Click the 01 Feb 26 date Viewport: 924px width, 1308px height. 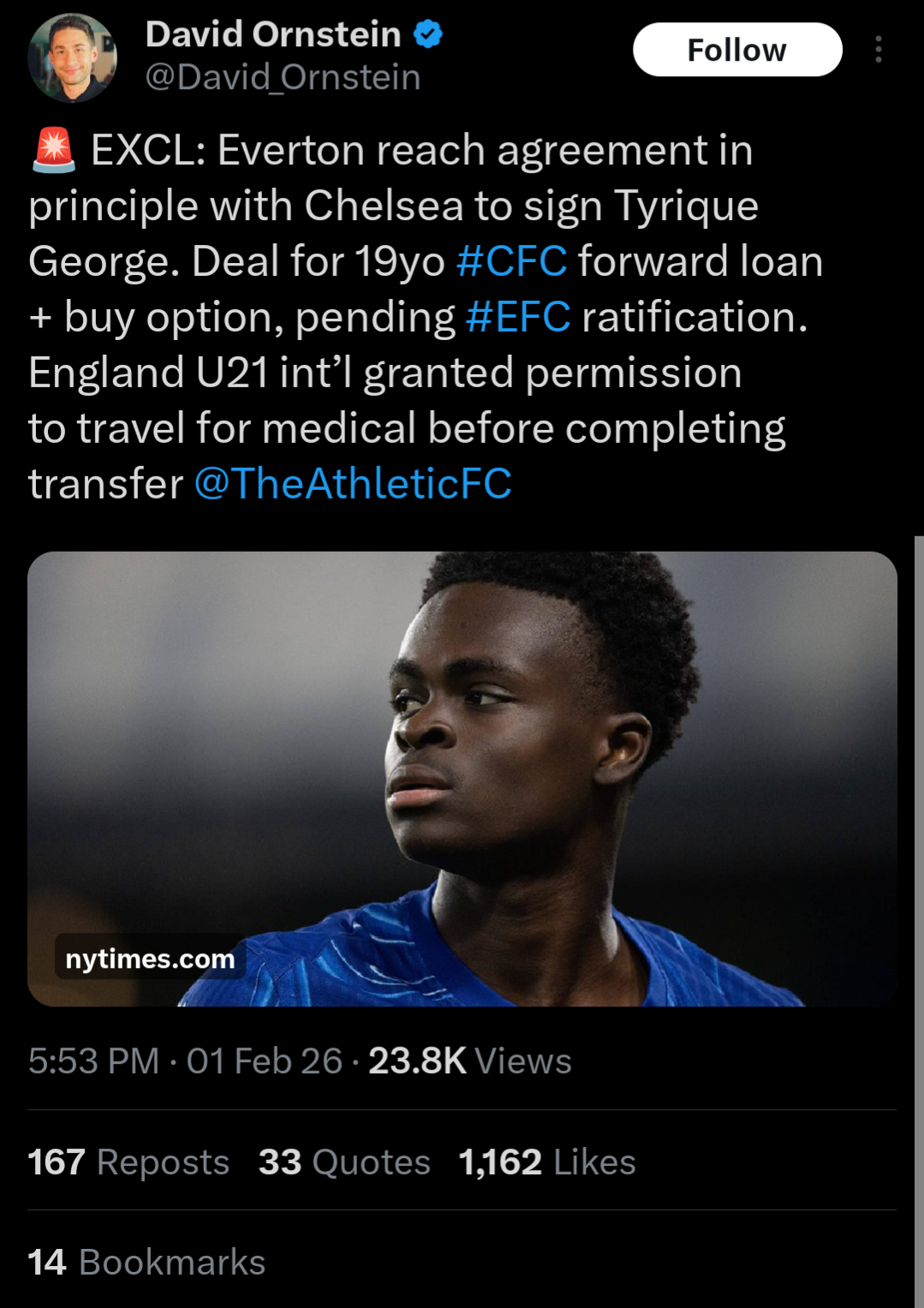264,1061
